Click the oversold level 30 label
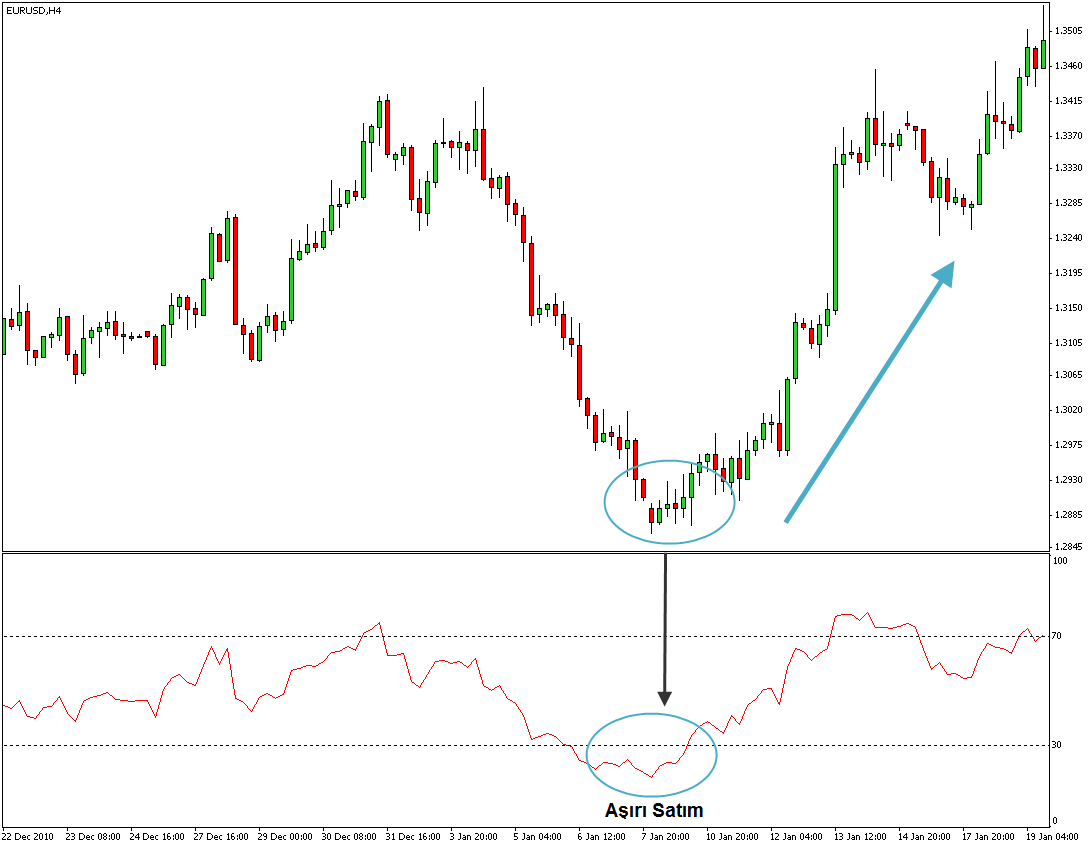Screen dimensions: 1089x845 pyautogui.click(x=1056, y=745)
